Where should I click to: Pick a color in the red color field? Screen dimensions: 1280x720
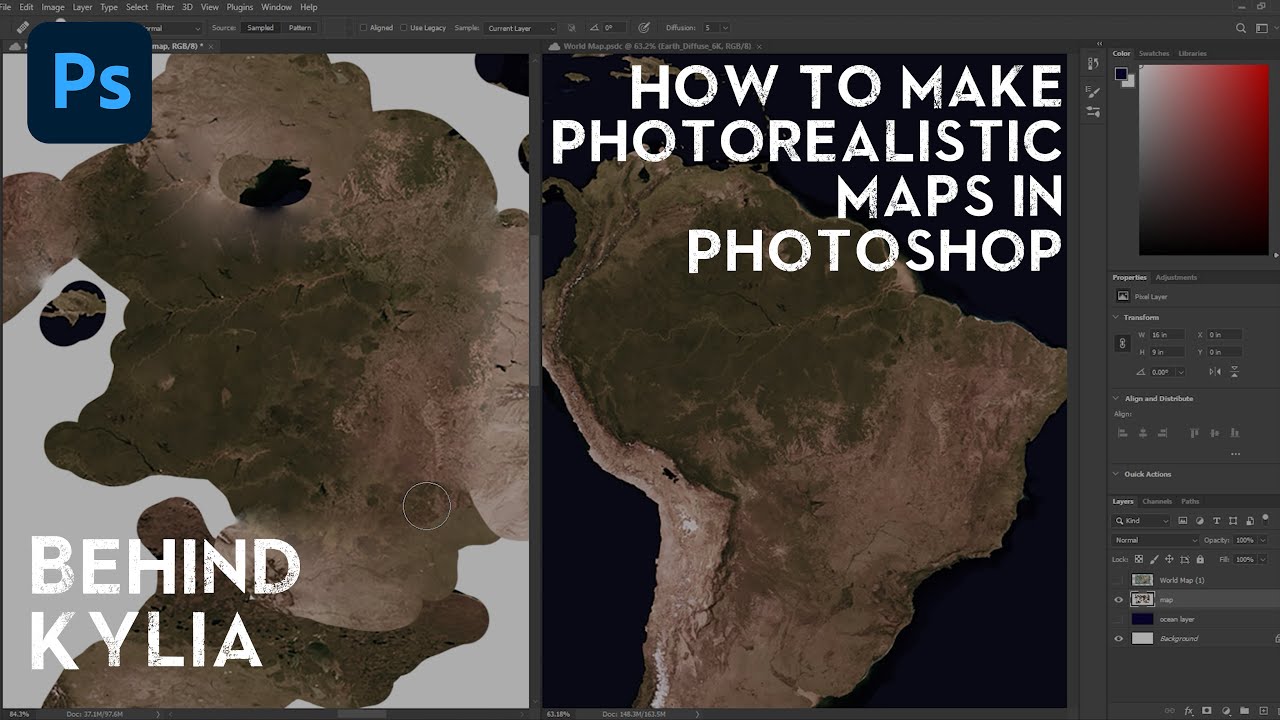coord(1203,160)
